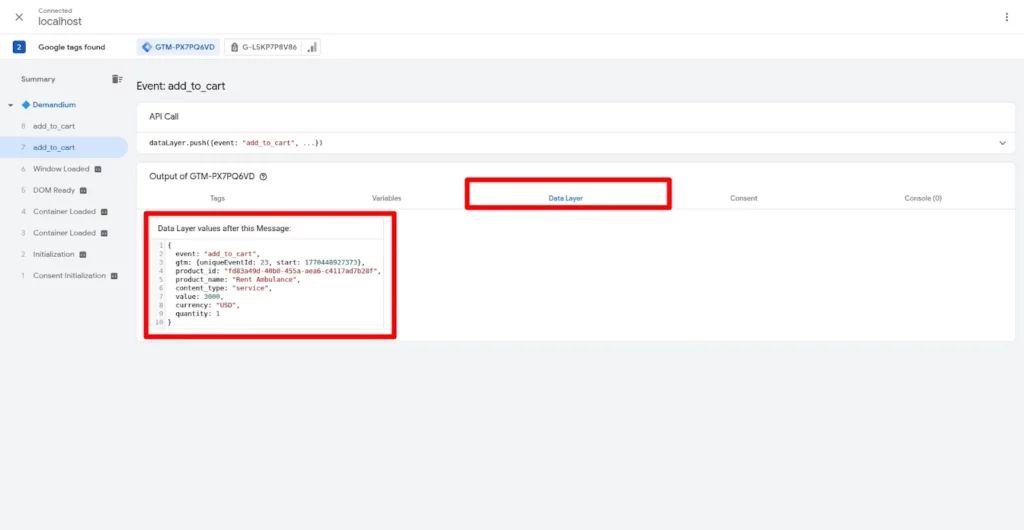Click the gtm uniqueEventId line
The image size is (1024, 530).
click(270, 262)
